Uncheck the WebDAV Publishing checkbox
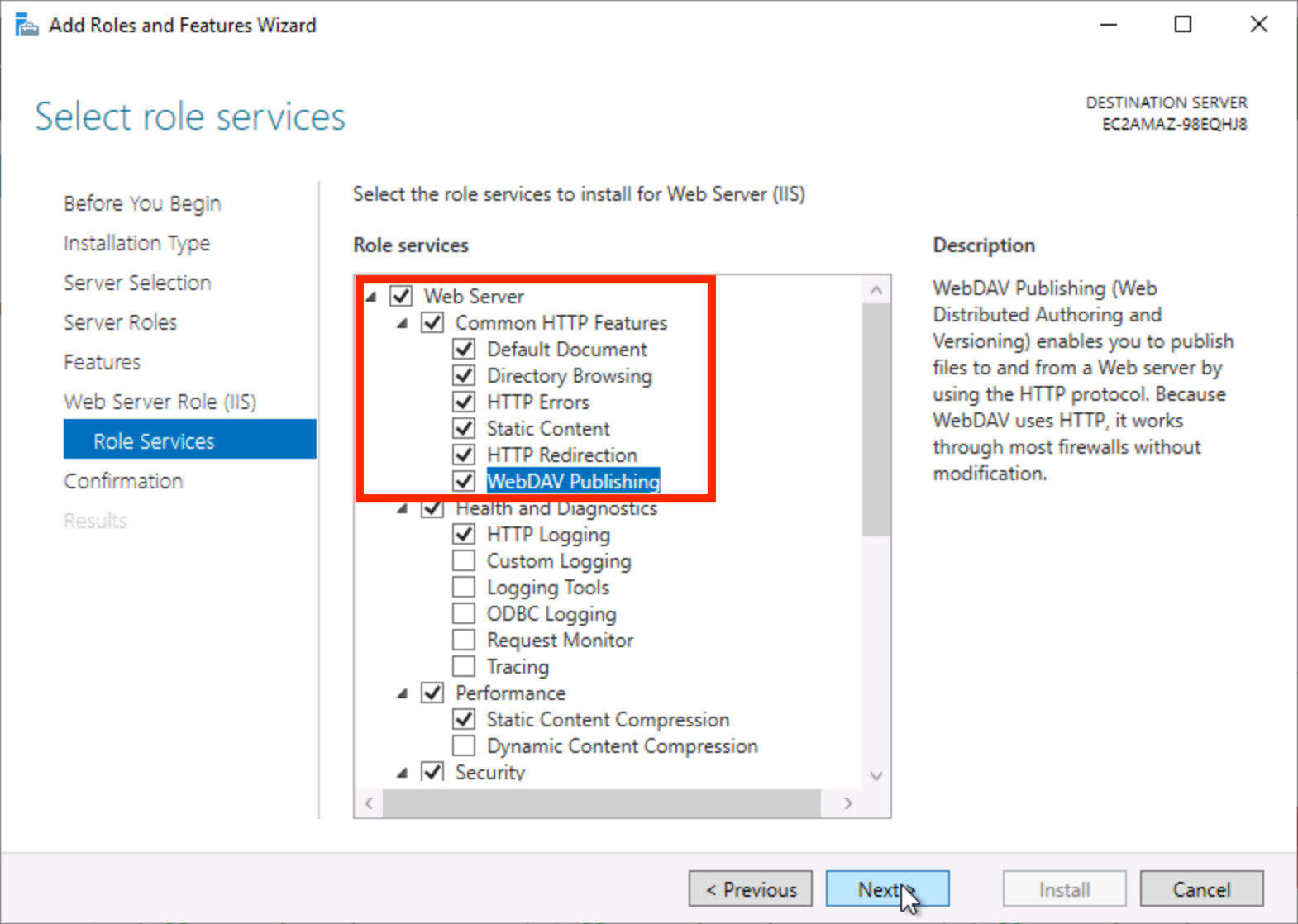1298x924 pixels. [464, 481]
